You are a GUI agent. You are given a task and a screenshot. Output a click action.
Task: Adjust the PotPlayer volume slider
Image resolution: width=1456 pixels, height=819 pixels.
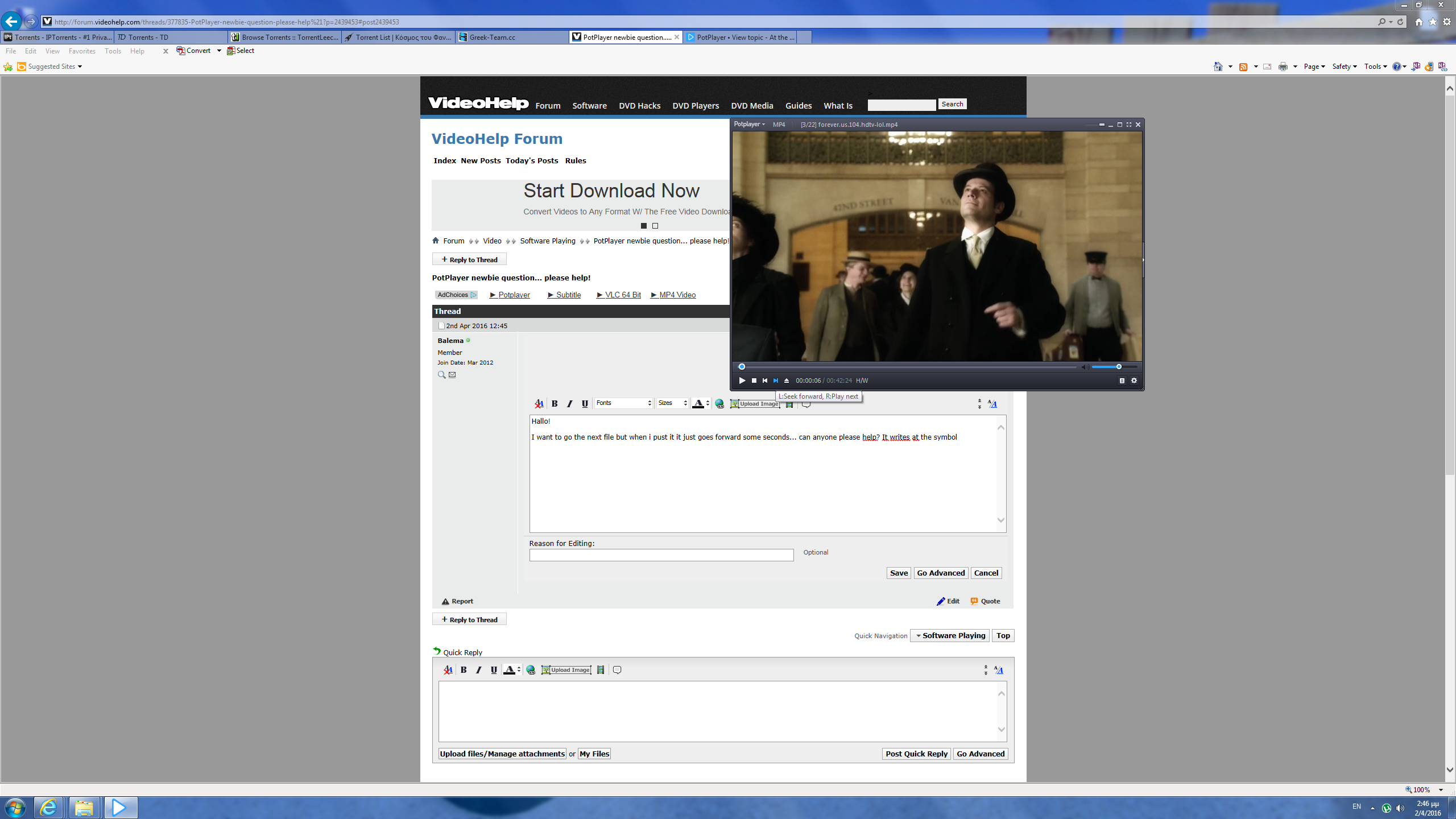pos(1114,367)
